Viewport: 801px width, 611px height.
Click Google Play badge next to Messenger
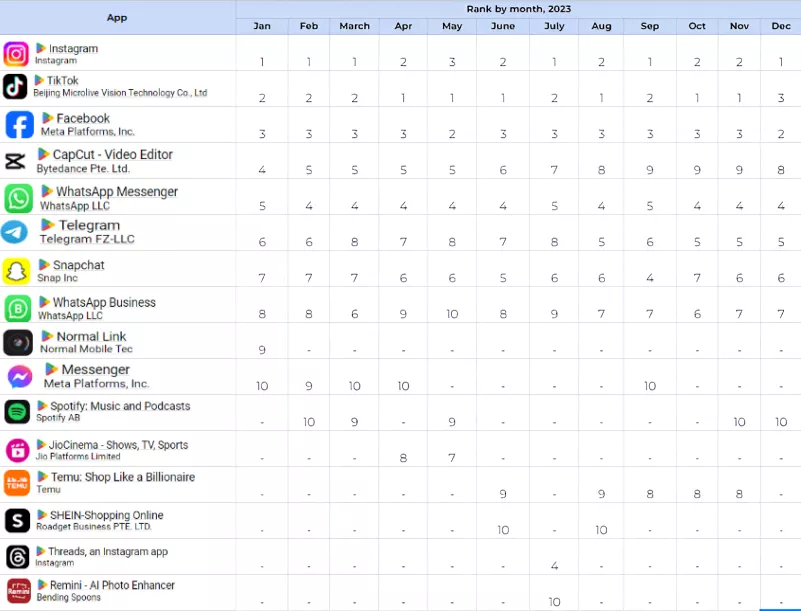tap(51, 369)
